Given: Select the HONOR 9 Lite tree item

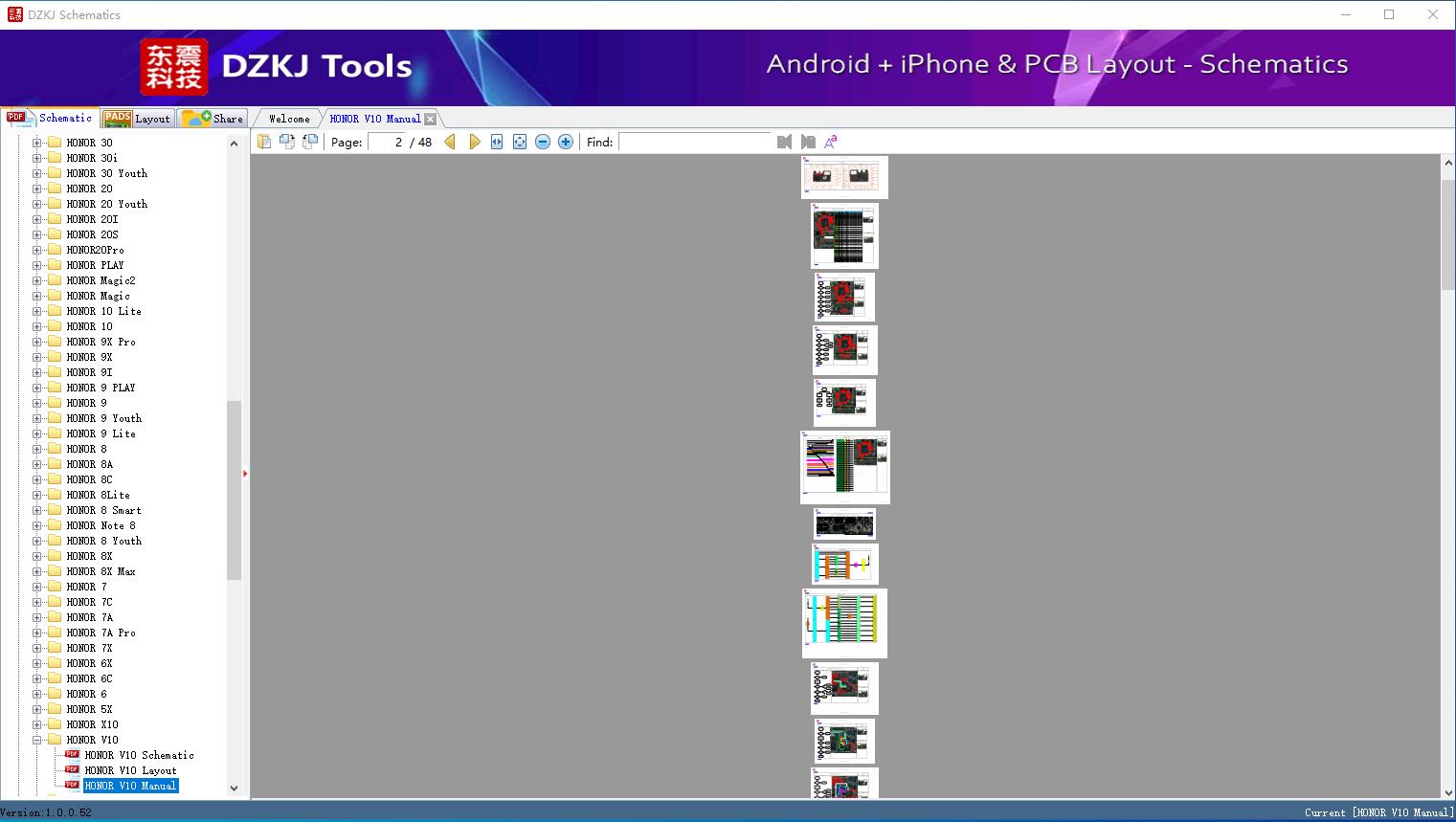Looking at the screenshot, I should point(101,433).
